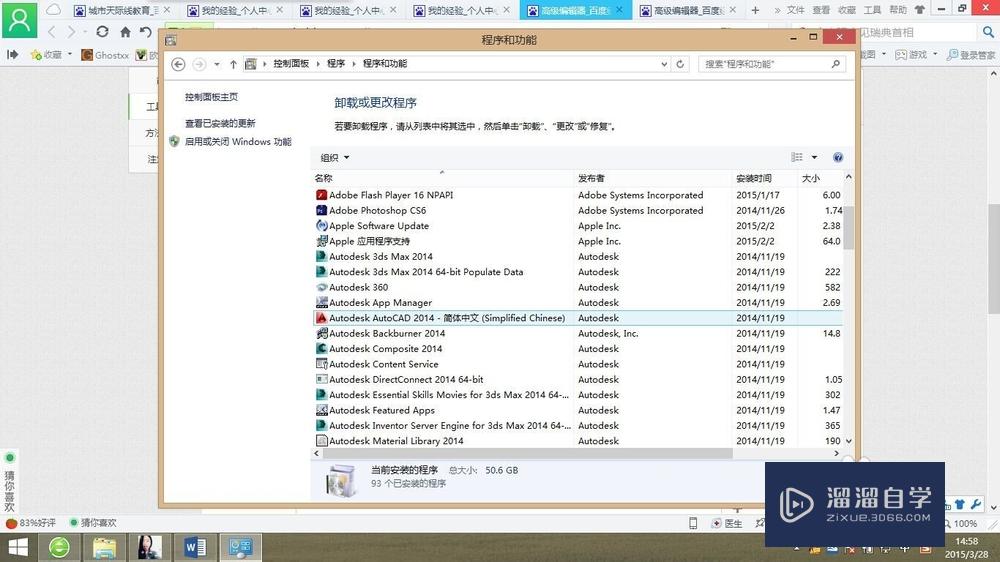The width and height of the screenshot is (1000, 562).
Task: Sort by the 名称 column header
Action: [442, 179]
